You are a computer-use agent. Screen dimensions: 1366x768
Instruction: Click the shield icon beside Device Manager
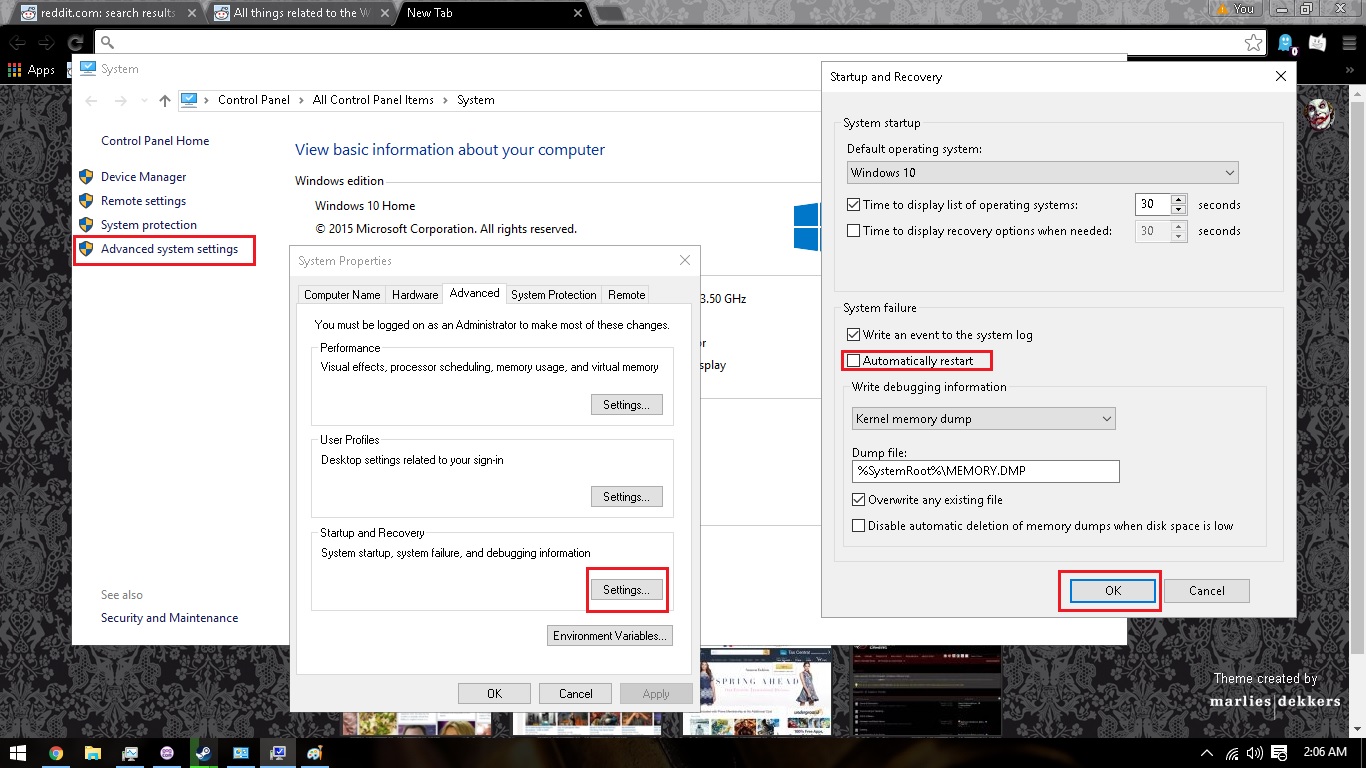(86, 177)
